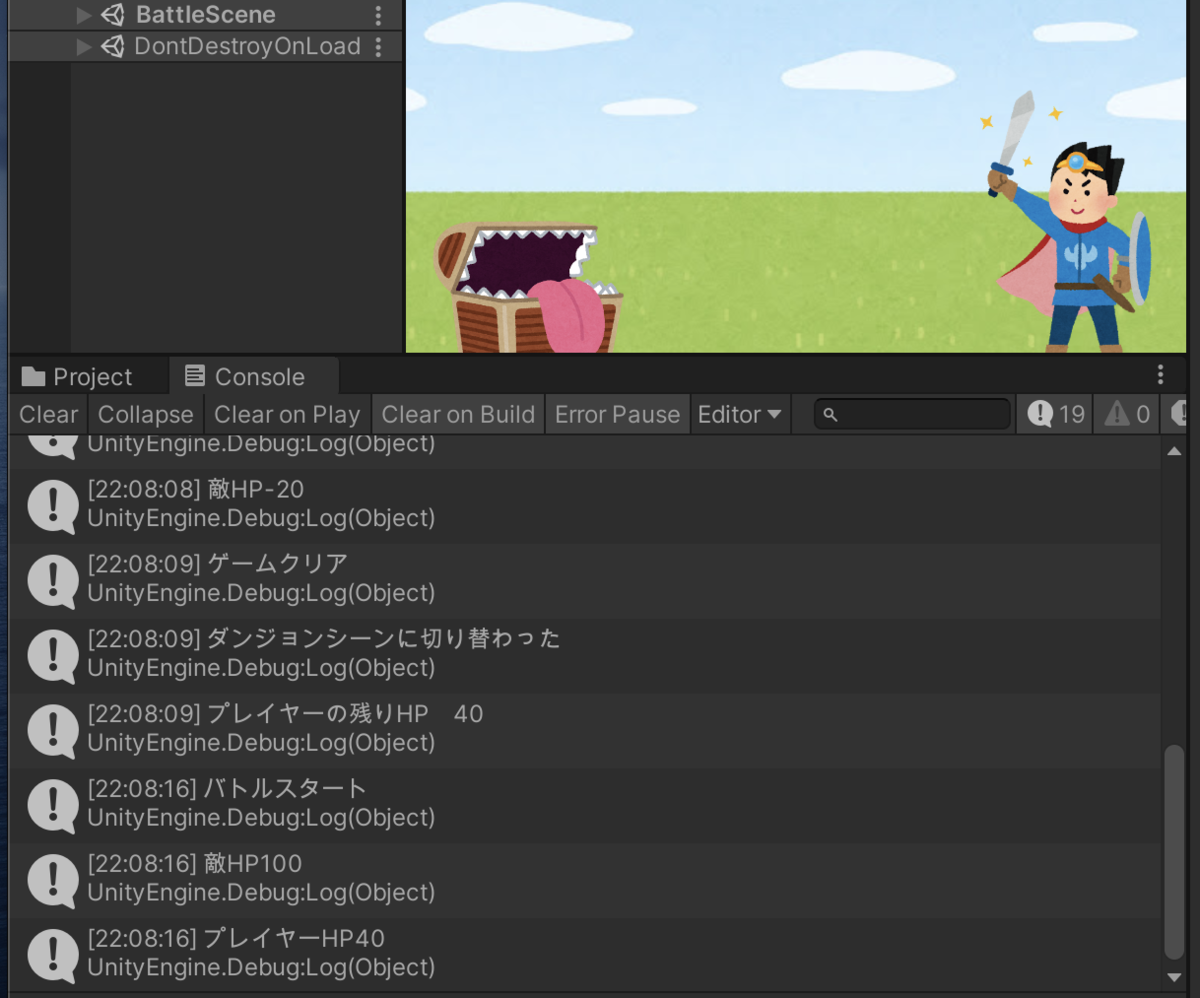Toggle the Collapse option in Console

click(146, 414)
